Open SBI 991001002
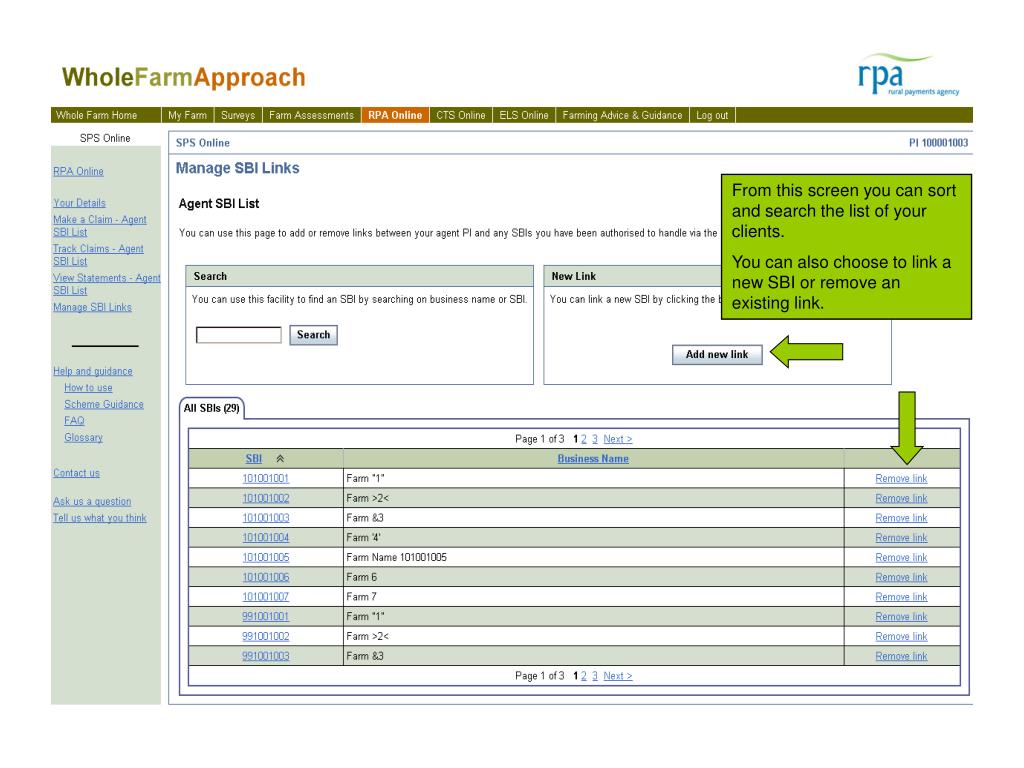1024x768 pixels. 266,636
